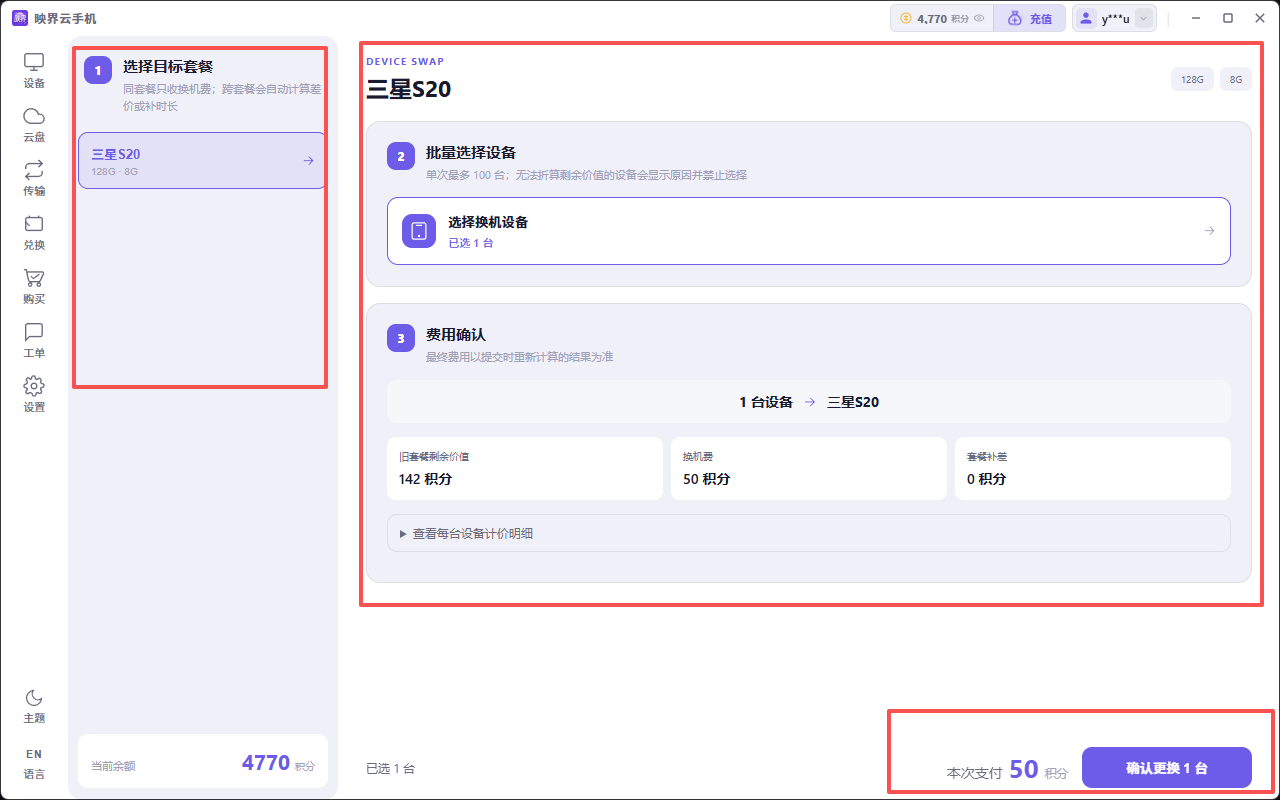The height and width of the screenshot is (800, 1280).
Task: Click the 旧套餐剩余价值 142 积分 card
Action: pyautogui.click(x=525, y=468)
